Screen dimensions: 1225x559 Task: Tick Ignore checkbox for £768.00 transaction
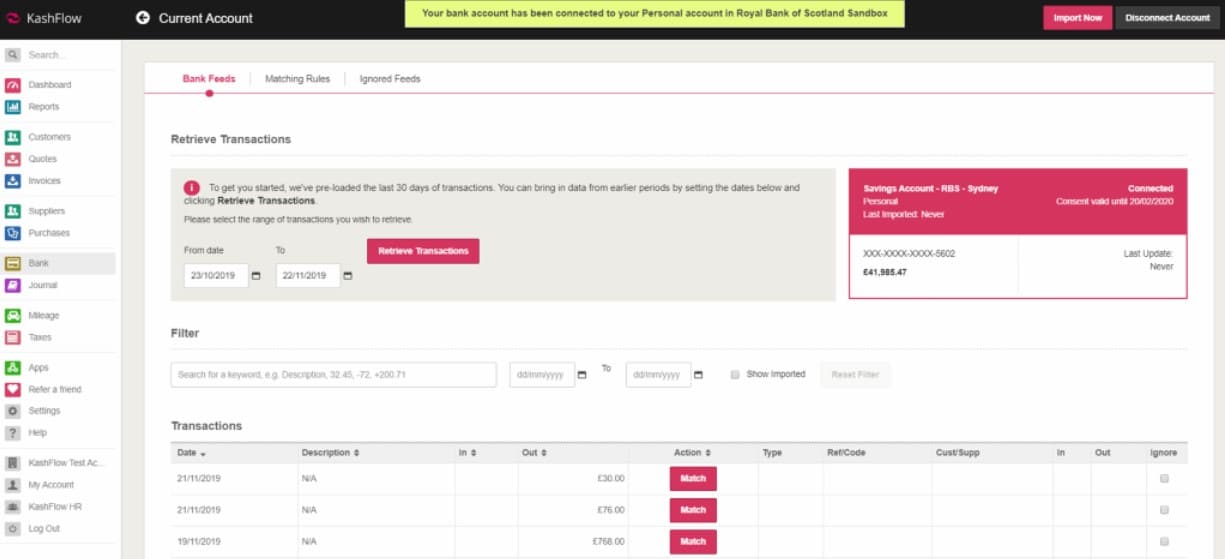pyautogui.click(x=1164, y=541)
